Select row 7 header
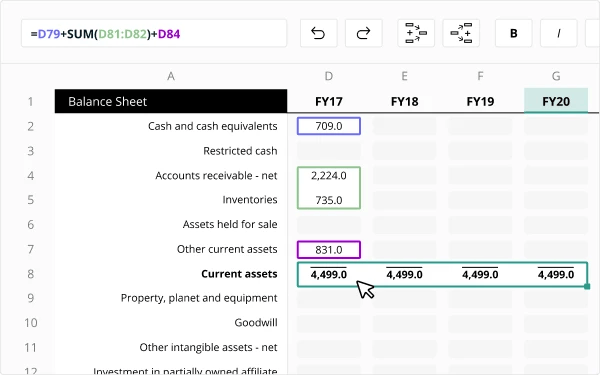Image resolution: width=600 pixels, height=375 pixels. (x=31, y=249)
